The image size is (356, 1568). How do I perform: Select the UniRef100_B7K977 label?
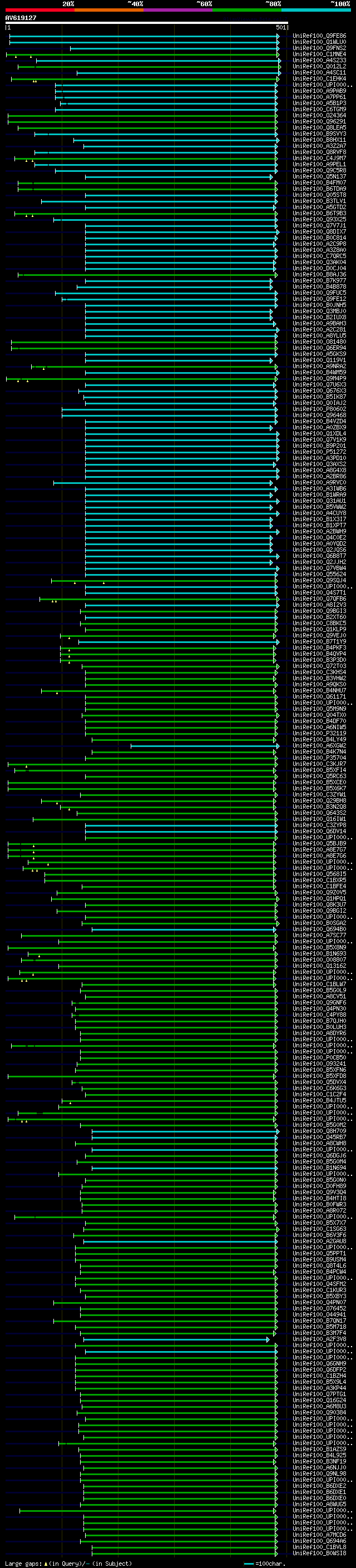[x=319, y=280]
